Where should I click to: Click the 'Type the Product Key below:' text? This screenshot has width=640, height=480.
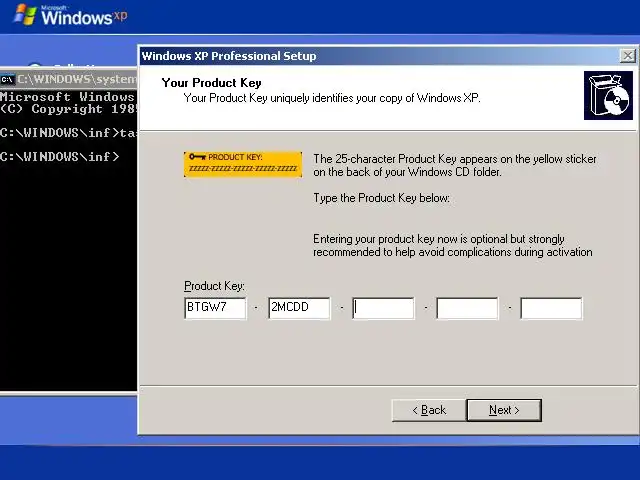pyautogui.click(x=382, y=198)
